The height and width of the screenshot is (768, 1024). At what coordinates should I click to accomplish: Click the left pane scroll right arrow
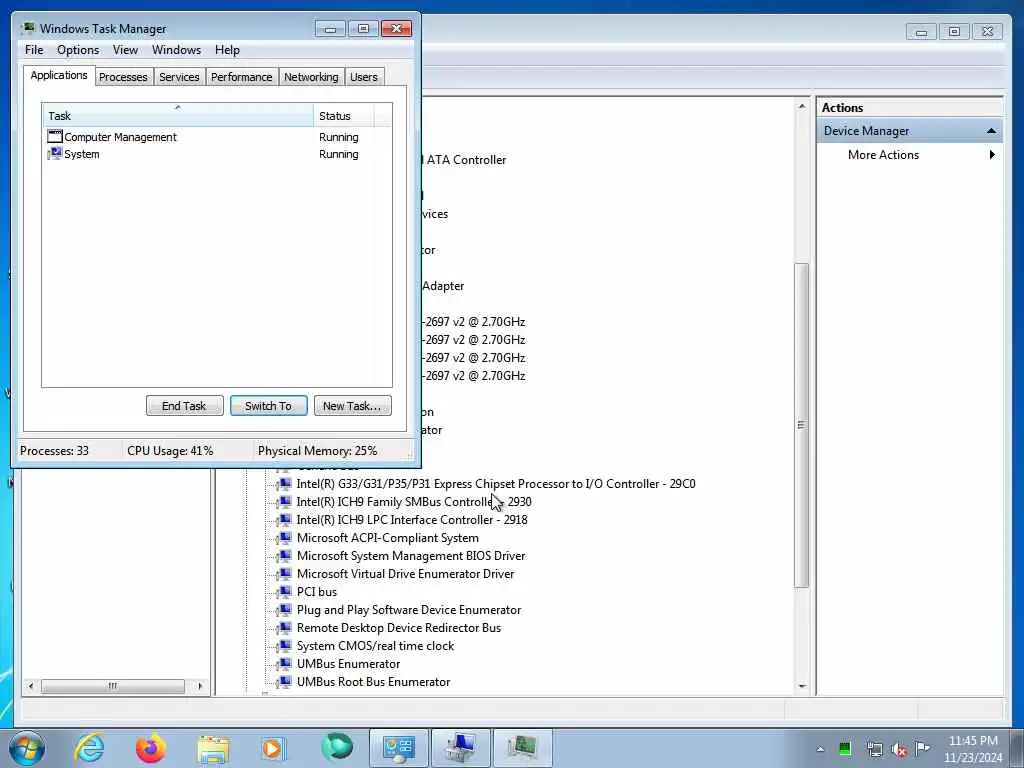pyautogui.click(x=200, y=686)
